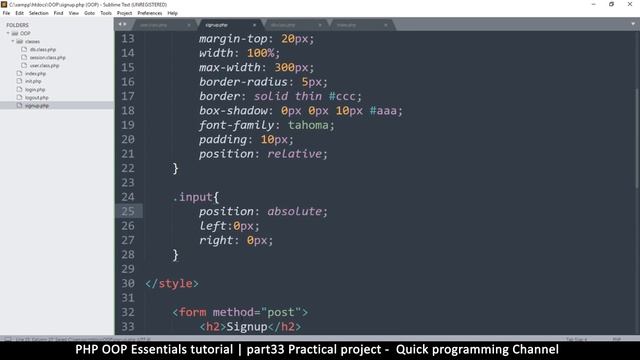Open logout.php in the sidebar
The width and height of the screenshot is (640, 360).
37,98
